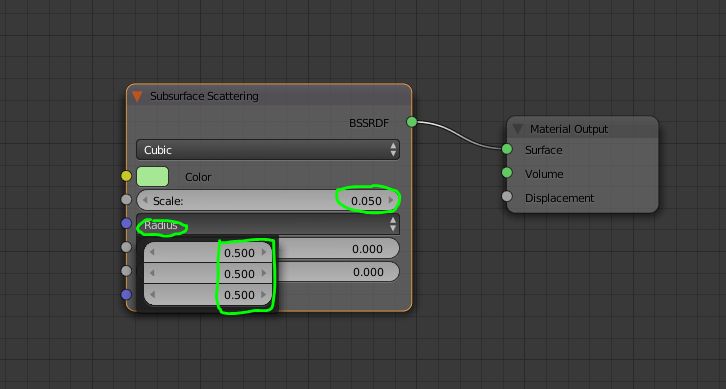Click the bottom blue socket below Radius
726x389 pixels.
(x=126, y=295)
